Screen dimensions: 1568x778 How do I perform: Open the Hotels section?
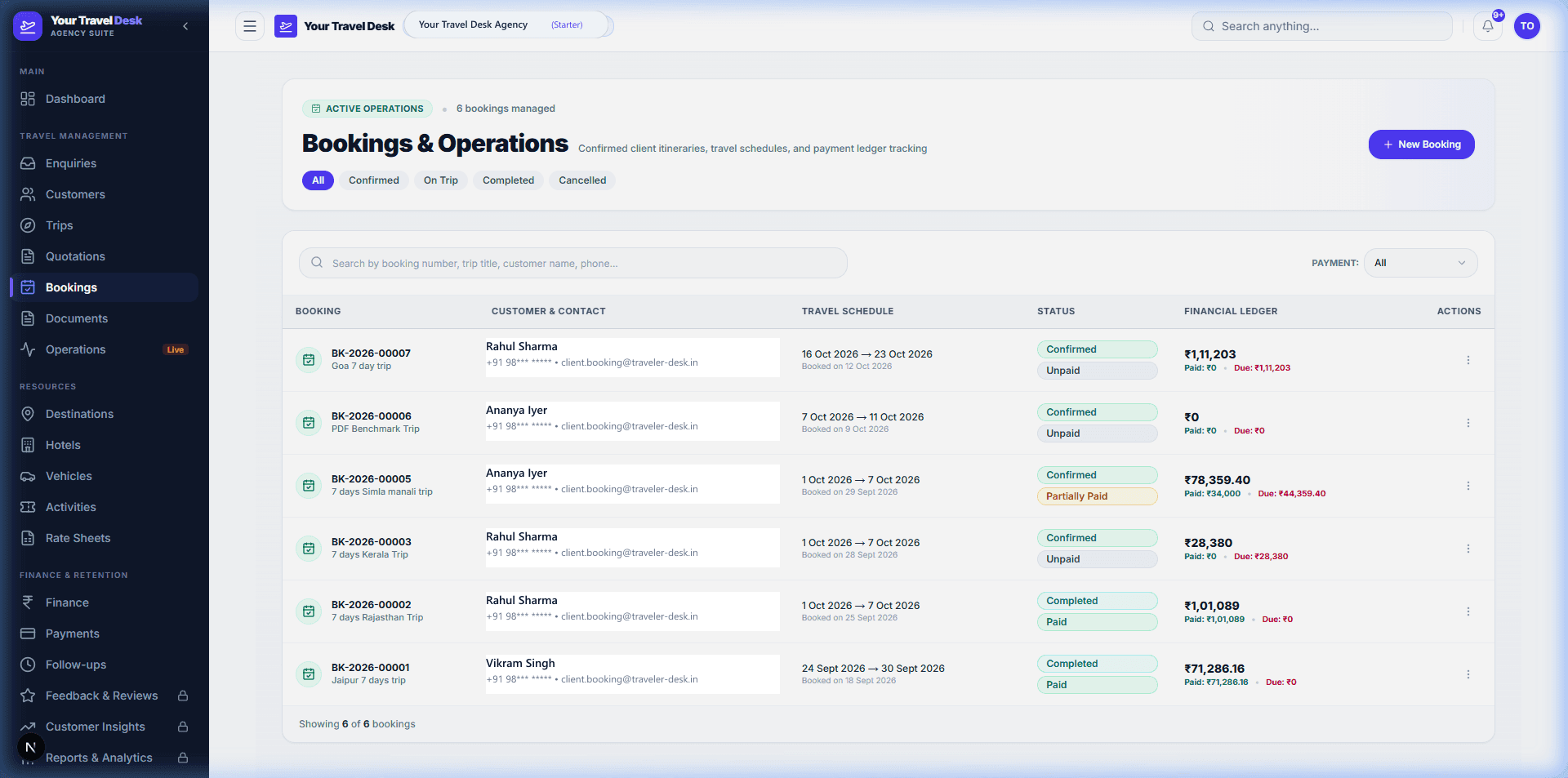pyautogui.click(x=105, y=445)
